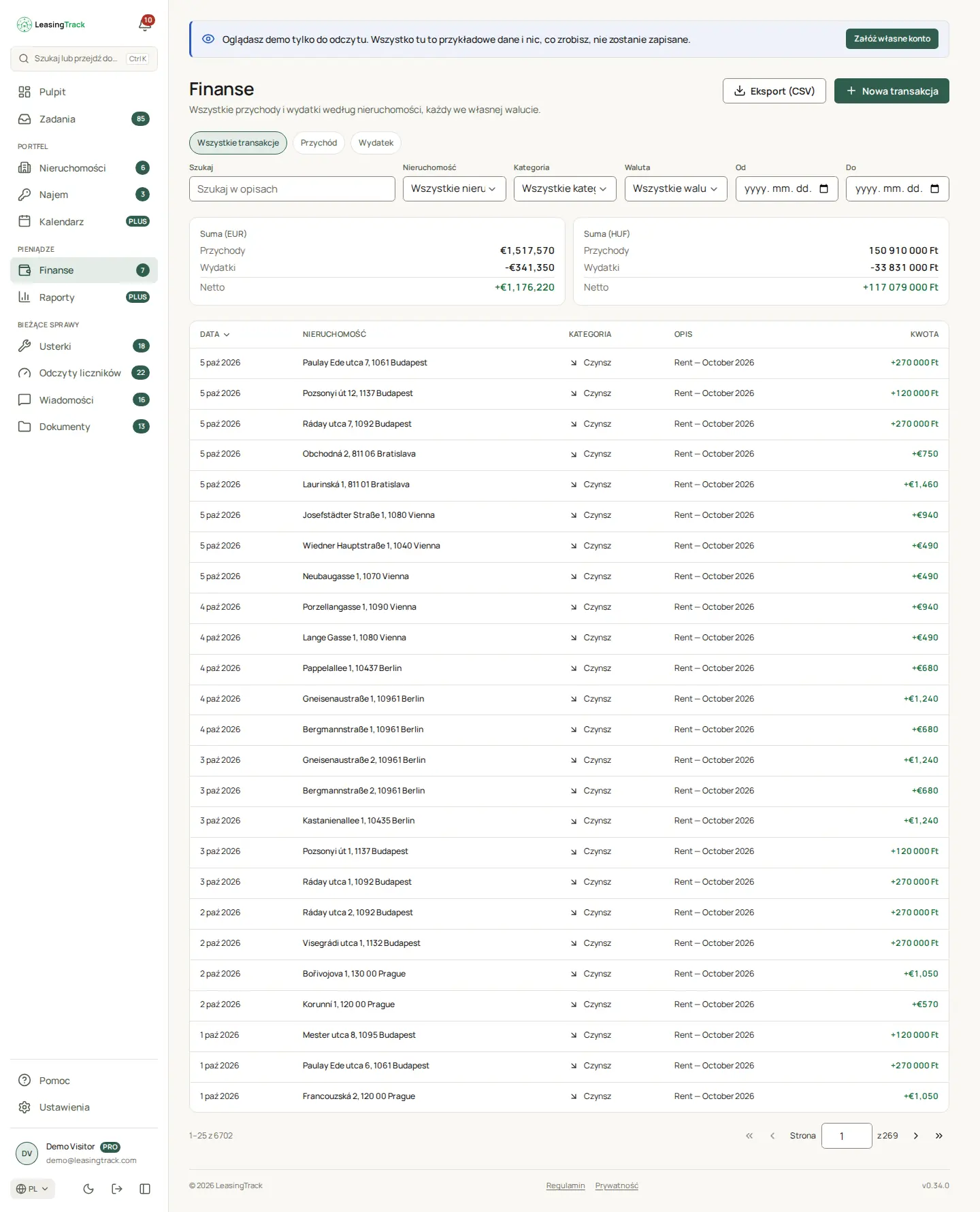Open Ustawienia settings
980x1212 pixels.
click(84, 1107)
